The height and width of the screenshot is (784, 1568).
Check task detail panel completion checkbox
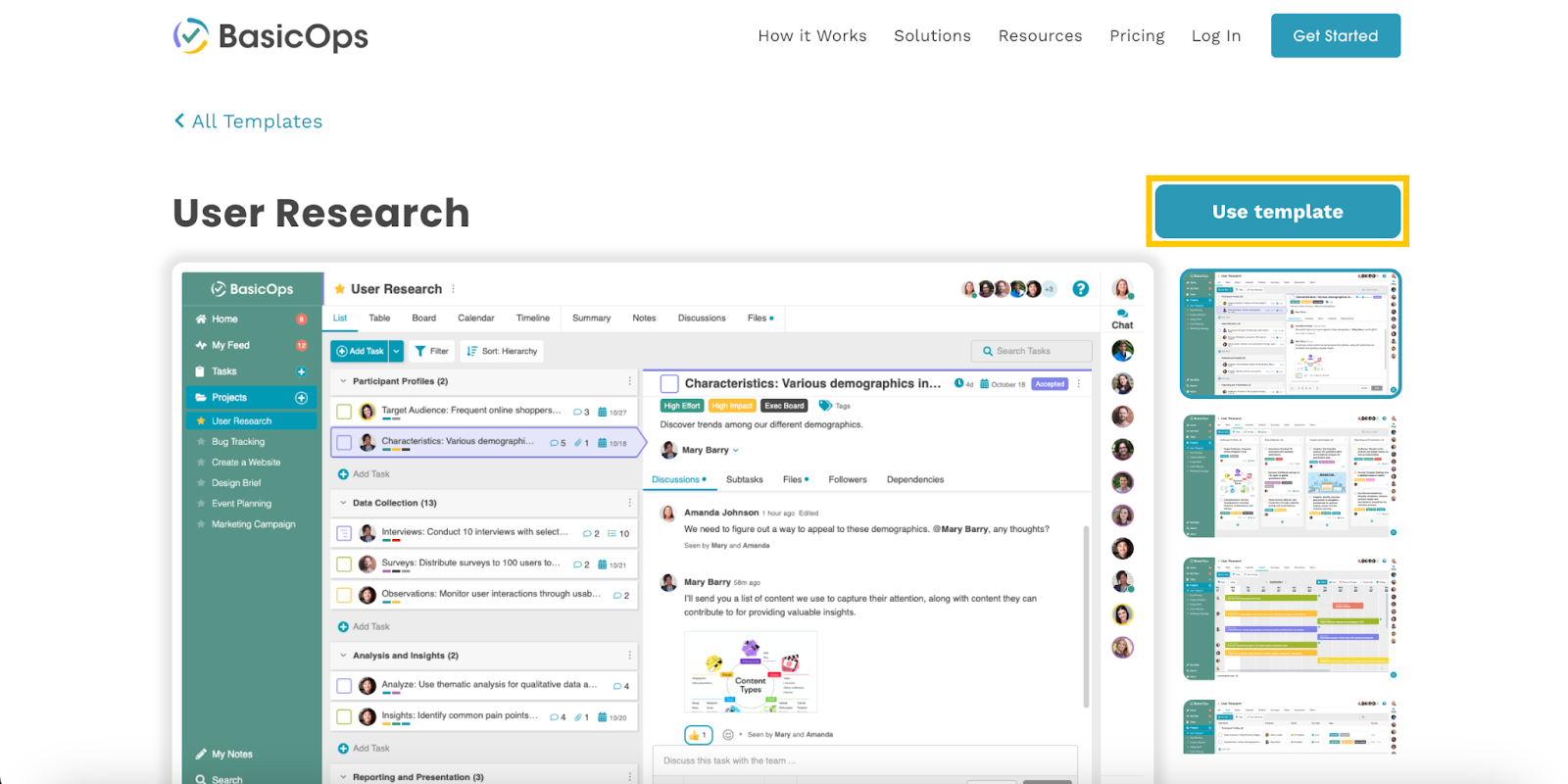point(669,383)
